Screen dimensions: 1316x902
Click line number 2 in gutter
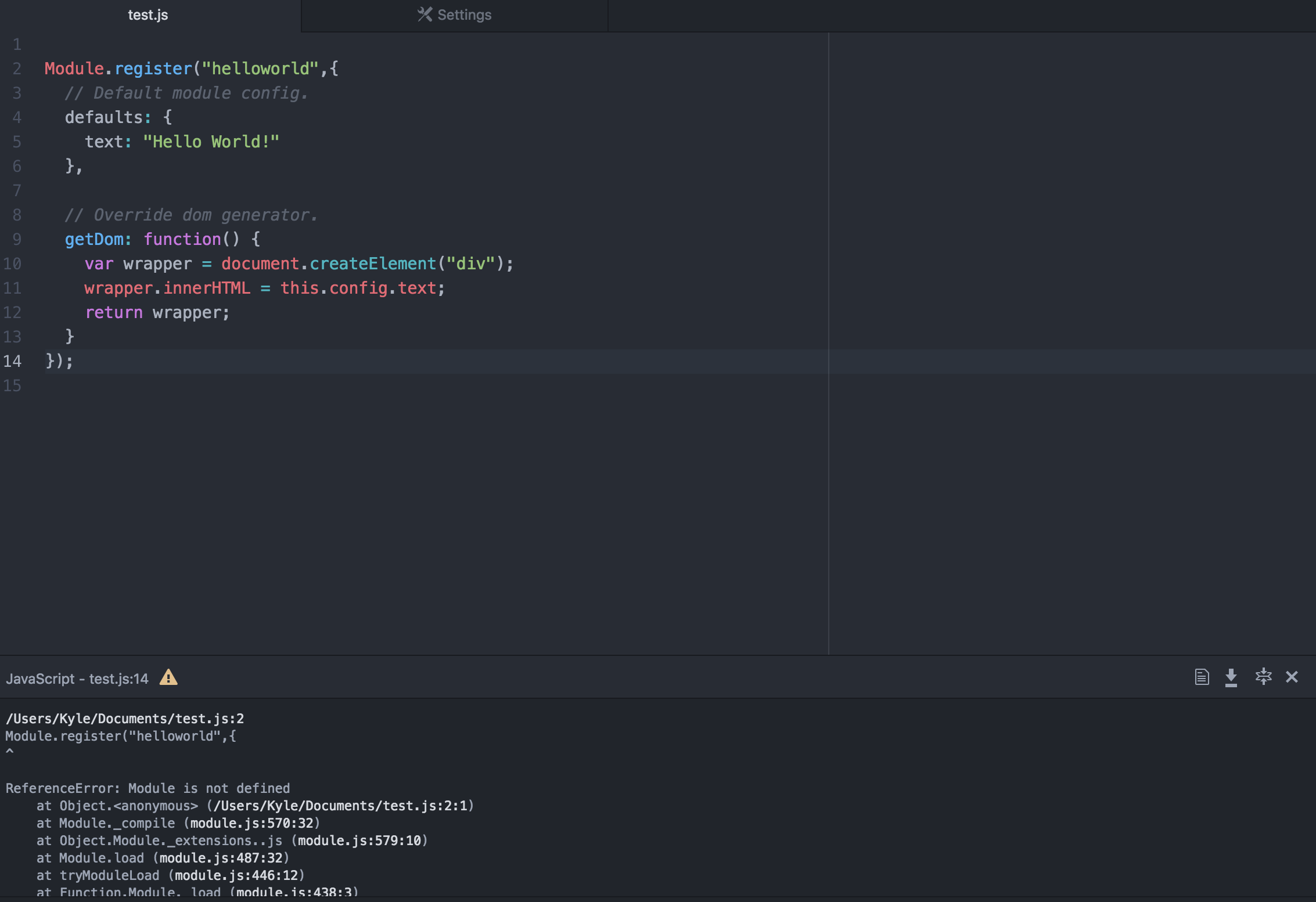point(17,68)
